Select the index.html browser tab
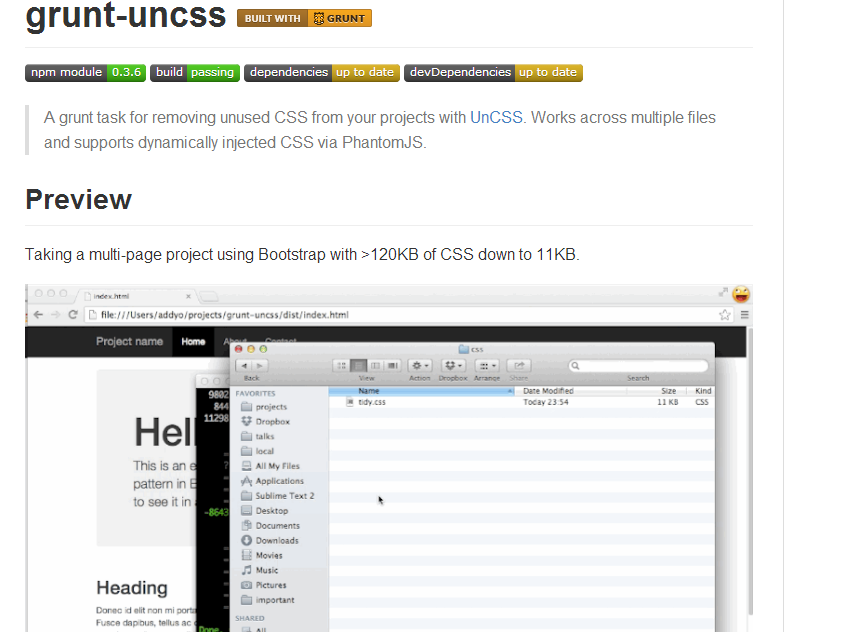The height and width of the screenshot is (632, 848). pos(135,296)
